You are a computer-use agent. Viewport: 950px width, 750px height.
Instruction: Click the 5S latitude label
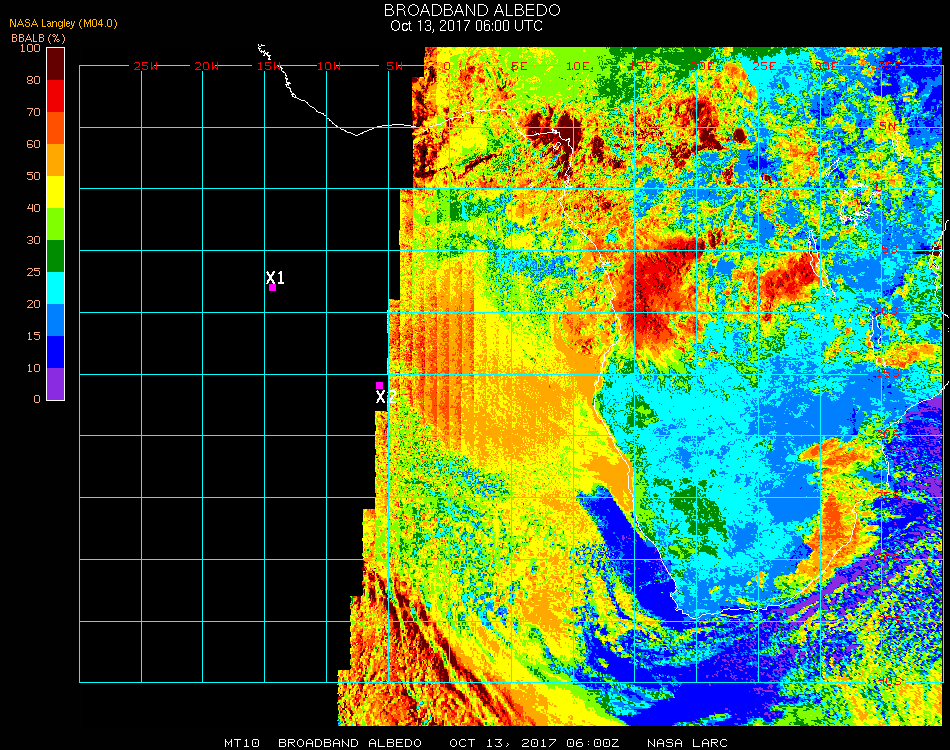(889, 250)
